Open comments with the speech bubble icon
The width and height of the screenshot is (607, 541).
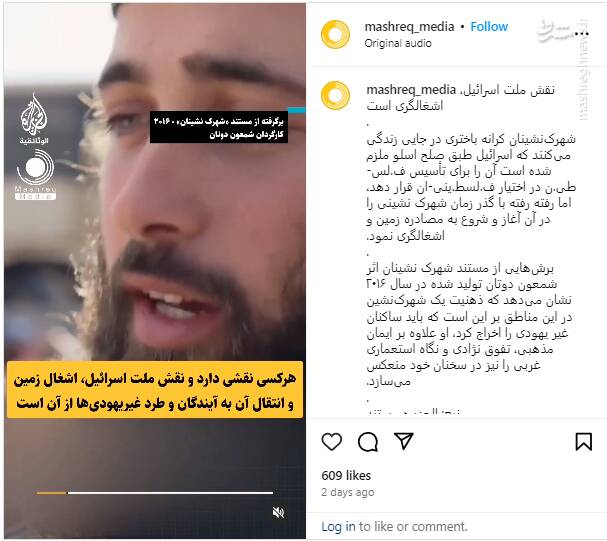tap(368, 442)
